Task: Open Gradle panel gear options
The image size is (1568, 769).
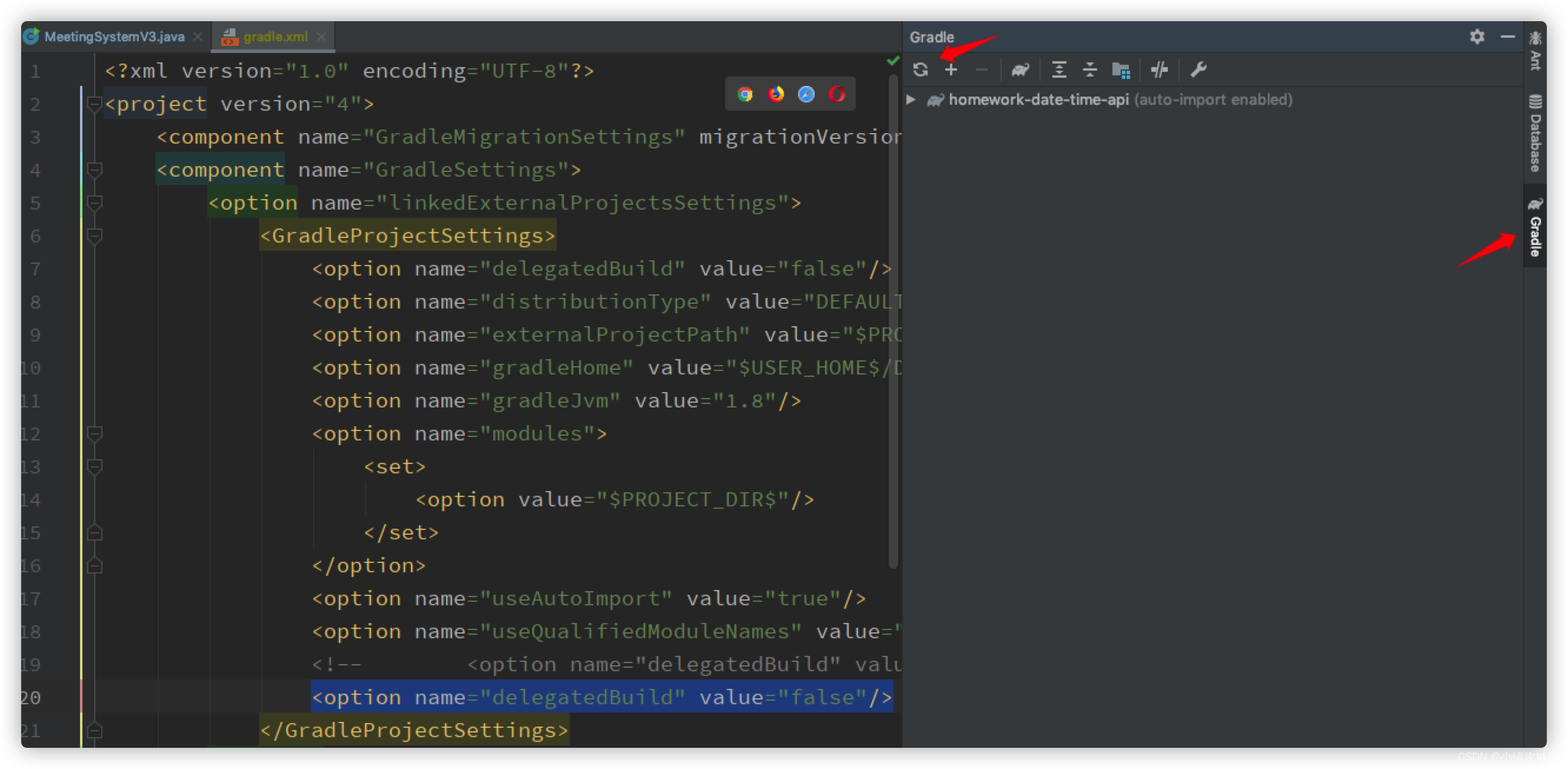Action: point(1477,37)
